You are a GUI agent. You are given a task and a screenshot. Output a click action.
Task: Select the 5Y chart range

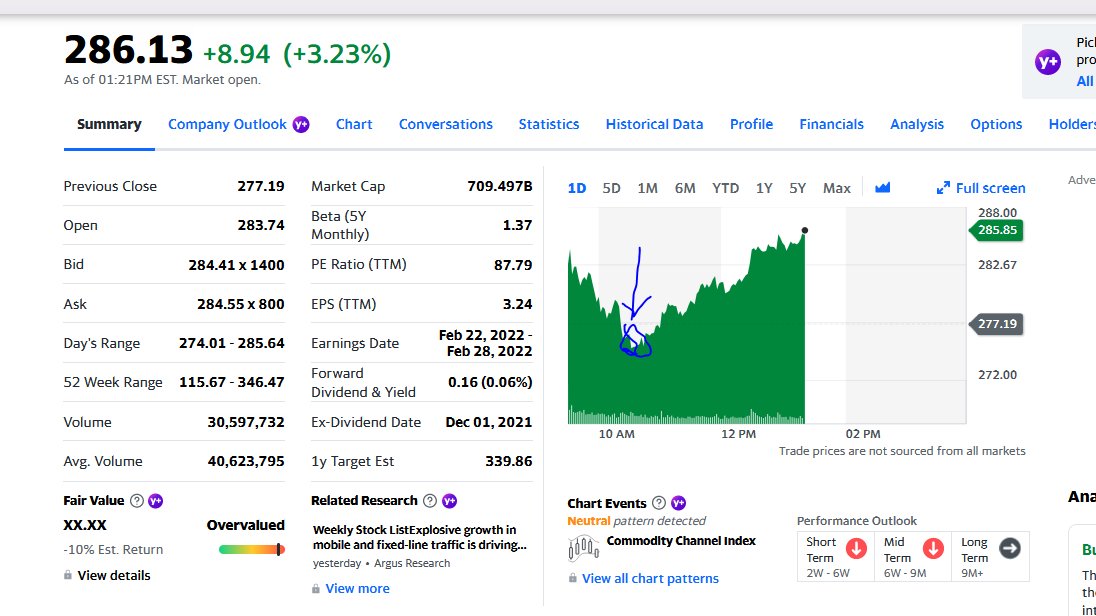pos(798,188)
